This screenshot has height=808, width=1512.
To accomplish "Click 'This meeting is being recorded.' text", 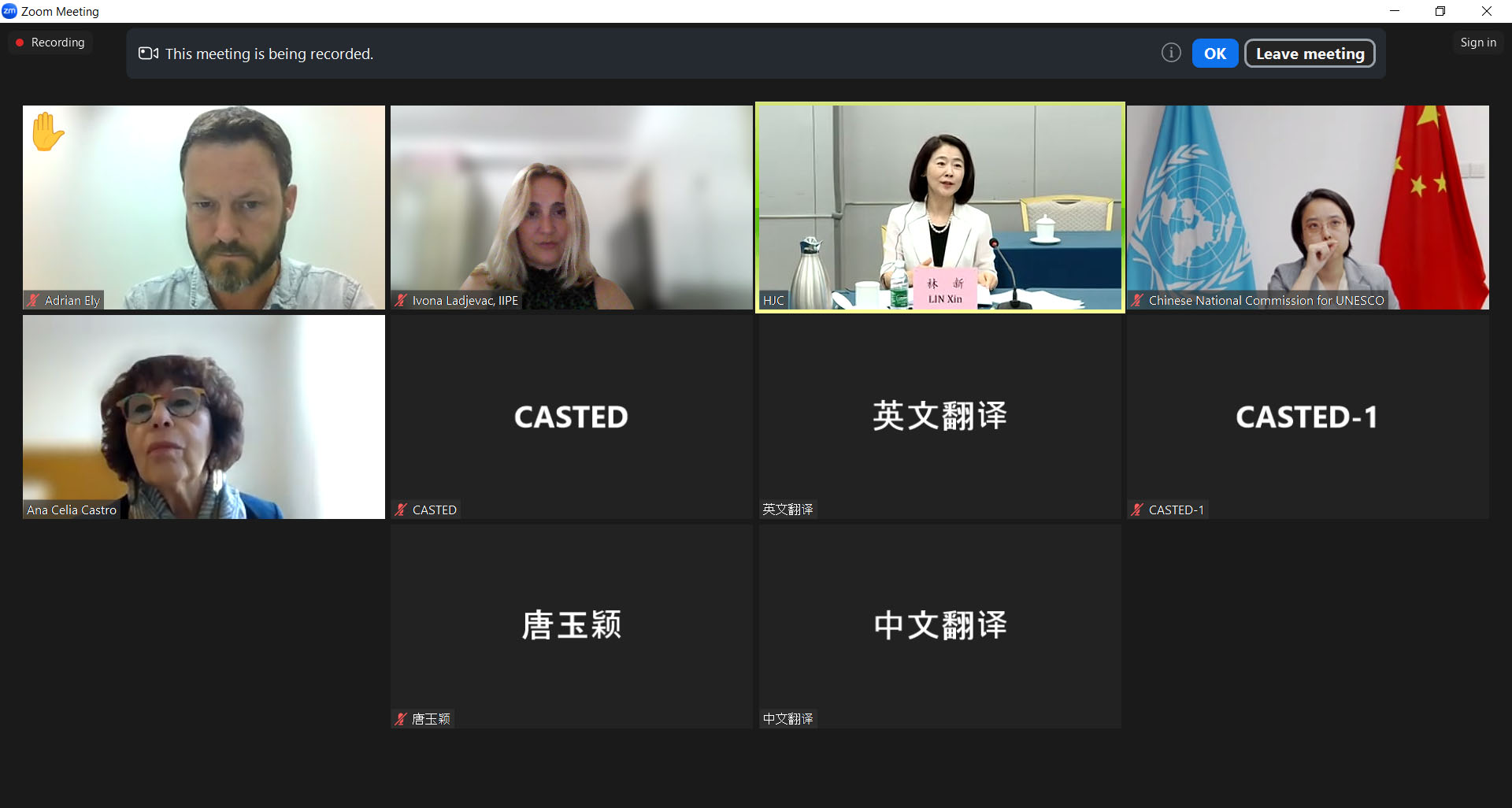I will tap(269, 54).
